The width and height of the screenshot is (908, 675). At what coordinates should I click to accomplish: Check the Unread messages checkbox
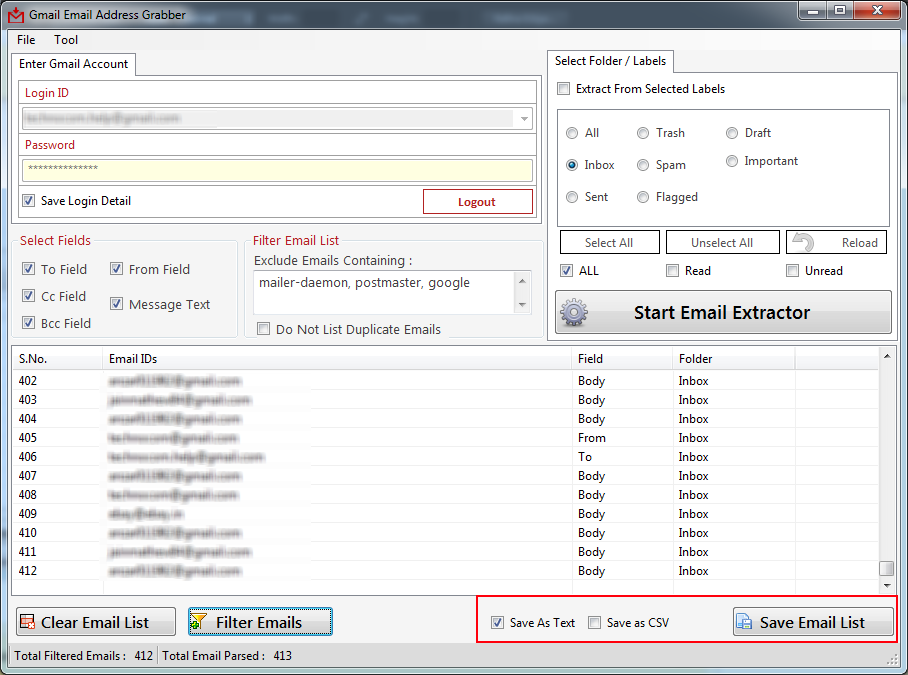click(792, 270)
